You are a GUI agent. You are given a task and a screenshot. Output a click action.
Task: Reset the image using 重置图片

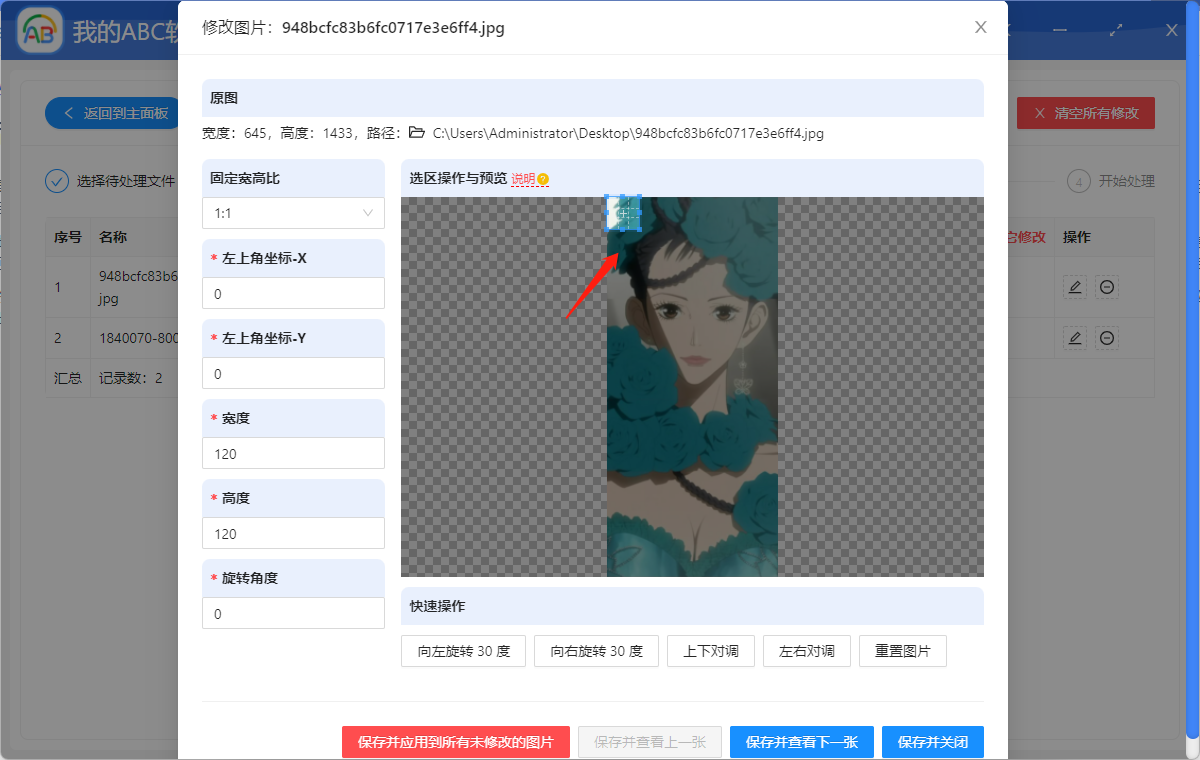pyautogui.click(x=902, y=650)
